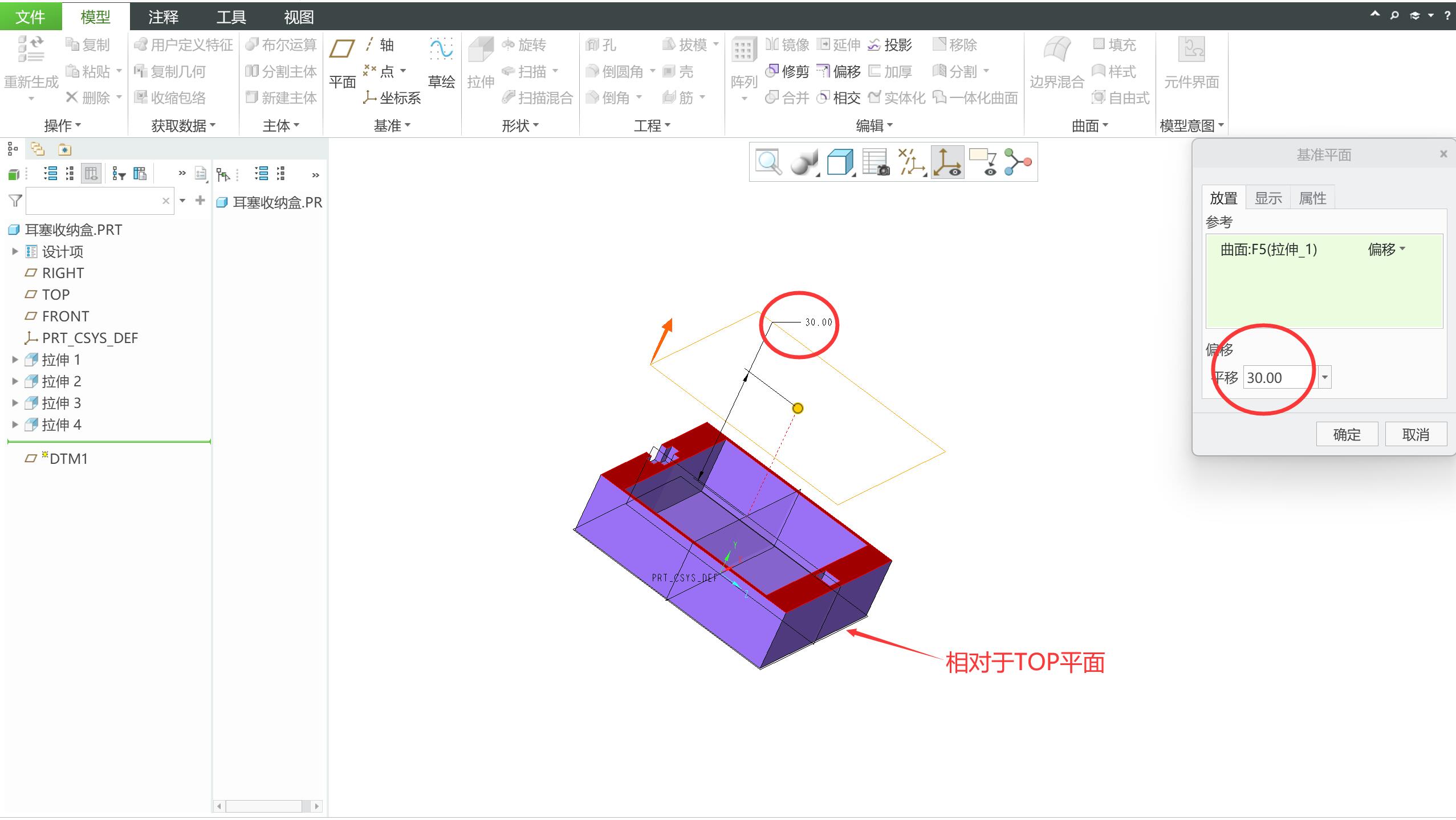Open the display style sphere icon

(x=803, y=162)
